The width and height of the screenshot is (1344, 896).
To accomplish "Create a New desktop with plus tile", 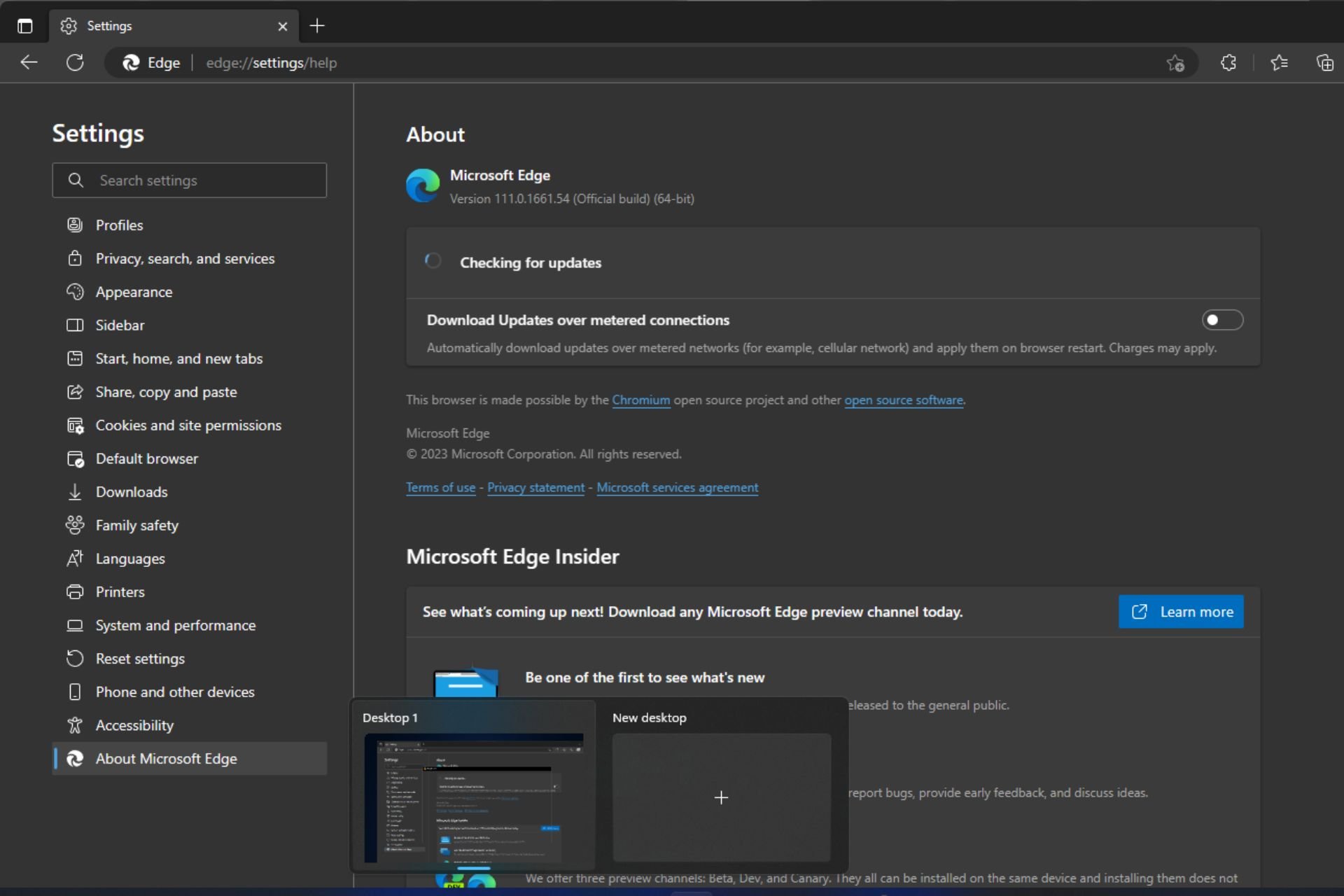I will pyautogui.click(x=721, y=798).
